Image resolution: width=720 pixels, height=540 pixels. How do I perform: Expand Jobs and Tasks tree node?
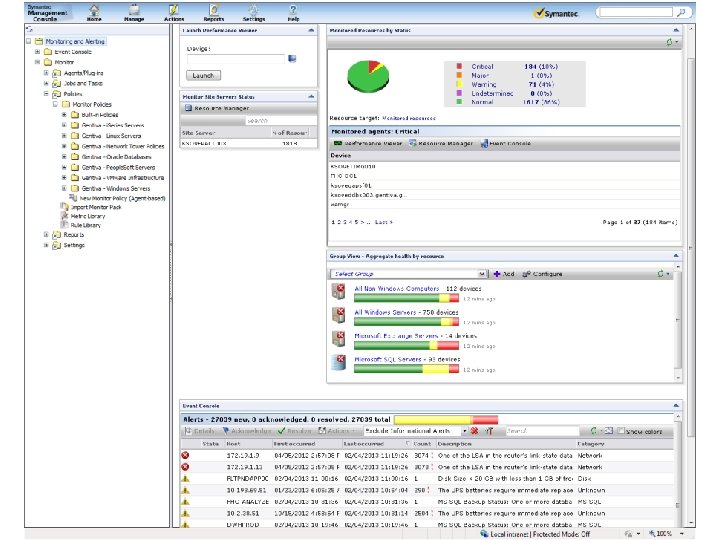tap(46, 83)
